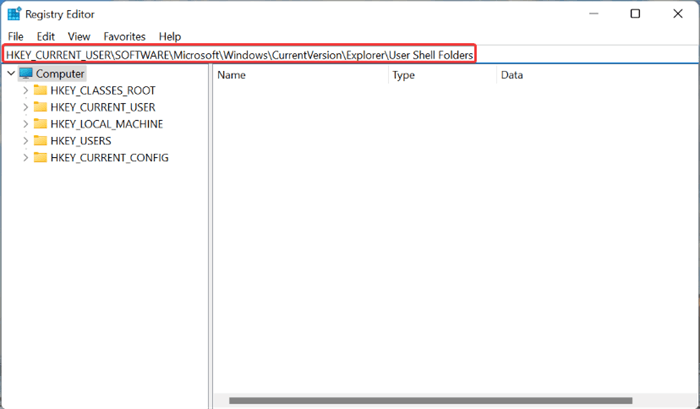Screen dimensions: 700x409
Task: Open the File menu
Action: point(16,37)
